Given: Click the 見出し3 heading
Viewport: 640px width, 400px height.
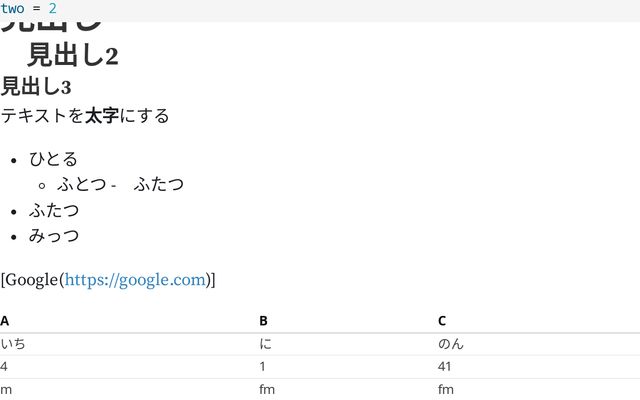Looking at the screenshot, I should coord(36,87).
